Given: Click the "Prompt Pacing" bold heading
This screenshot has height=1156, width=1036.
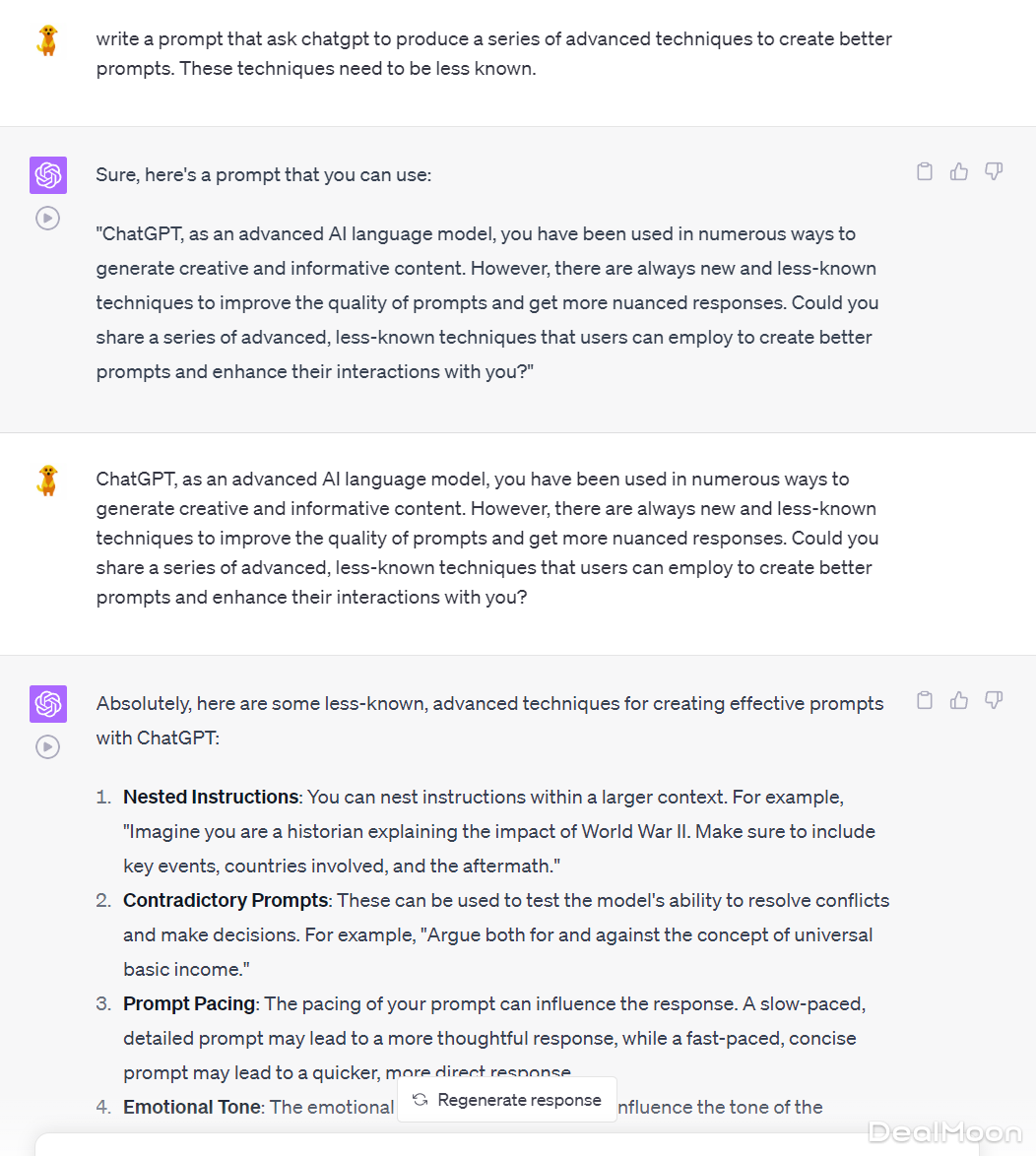Looking at the screenshot, I should pyautogui.click(x=189, y=1003).
